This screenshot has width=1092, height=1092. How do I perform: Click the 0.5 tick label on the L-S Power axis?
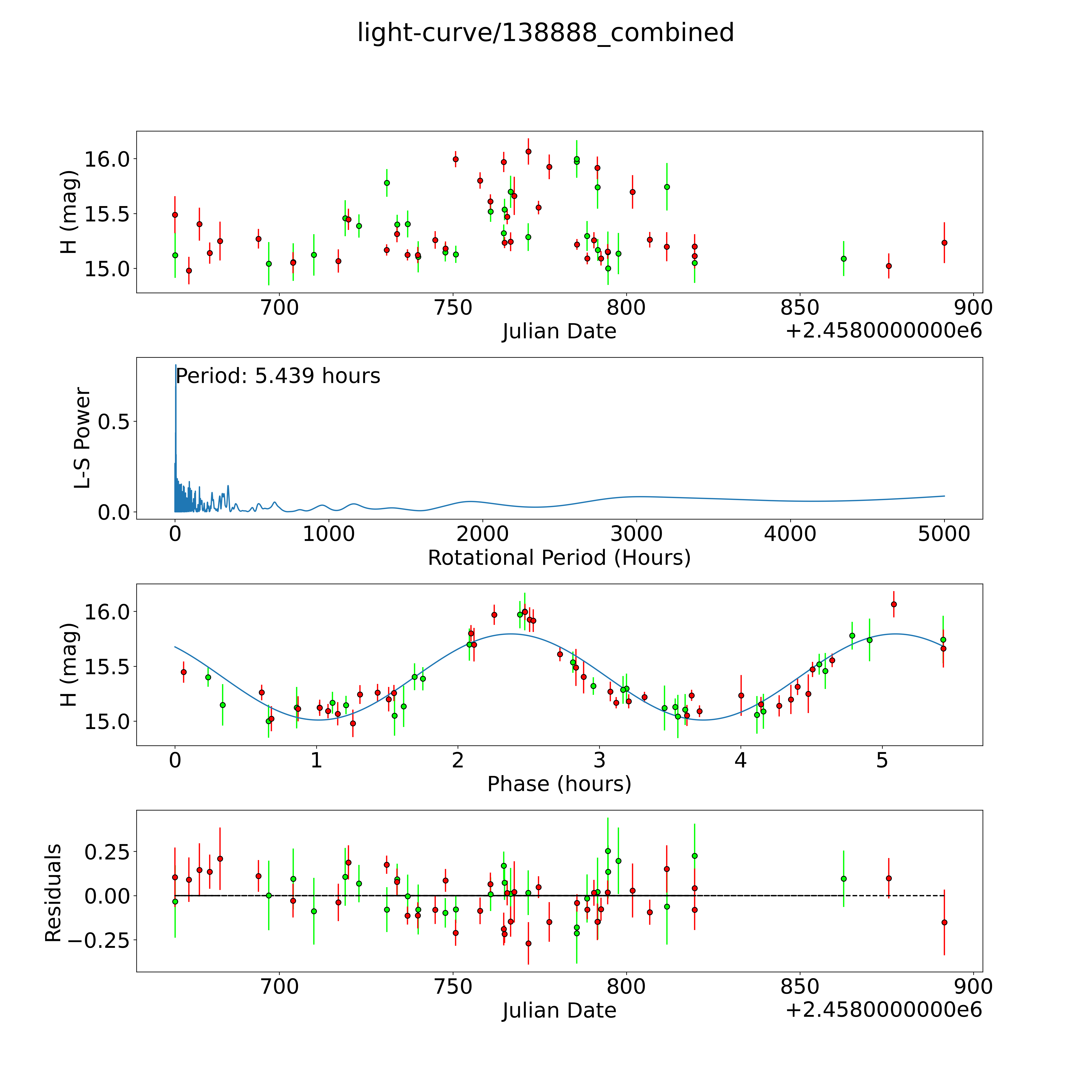tap(114, 422)
